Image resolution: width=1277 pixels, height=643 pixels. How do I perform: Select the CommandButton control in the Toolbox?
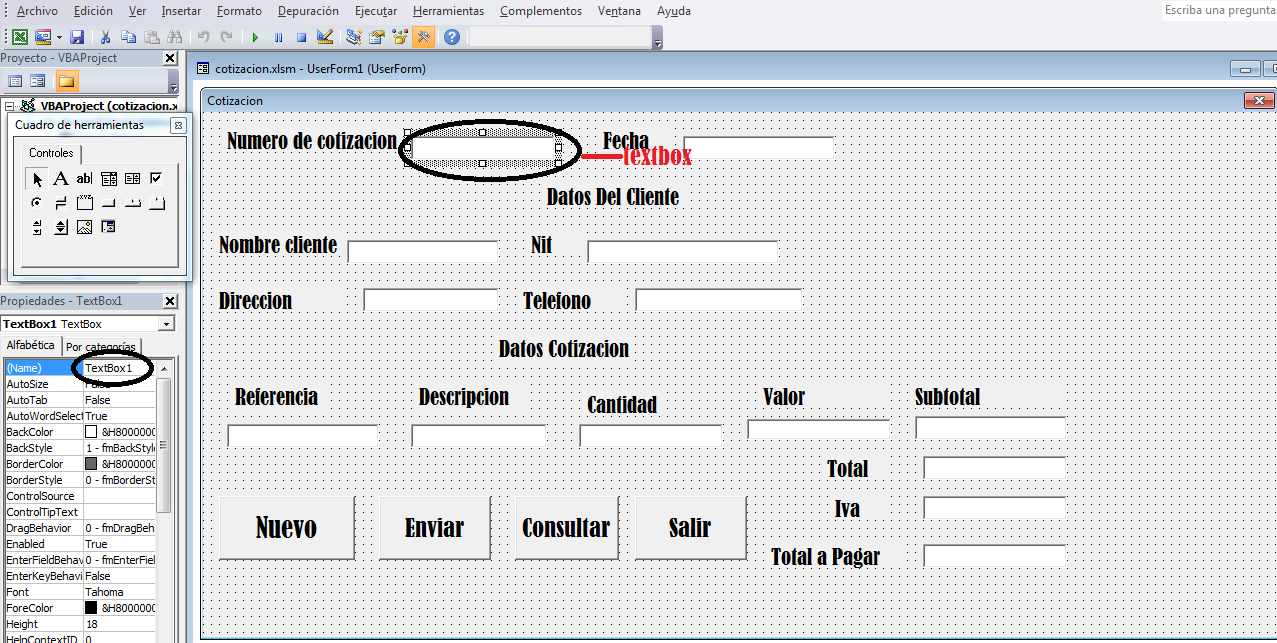coord(110,203)
